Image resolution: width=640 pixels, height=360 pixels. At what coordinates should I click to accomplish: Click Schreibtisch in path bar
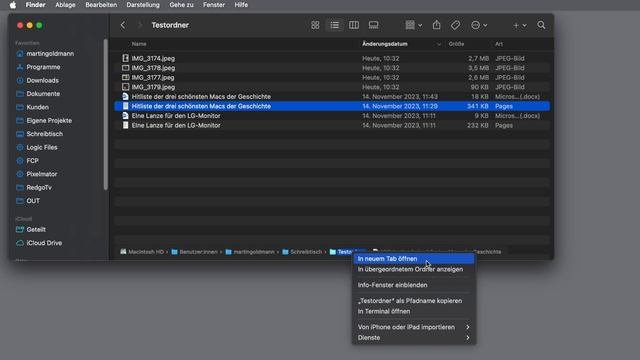(302, 252)
